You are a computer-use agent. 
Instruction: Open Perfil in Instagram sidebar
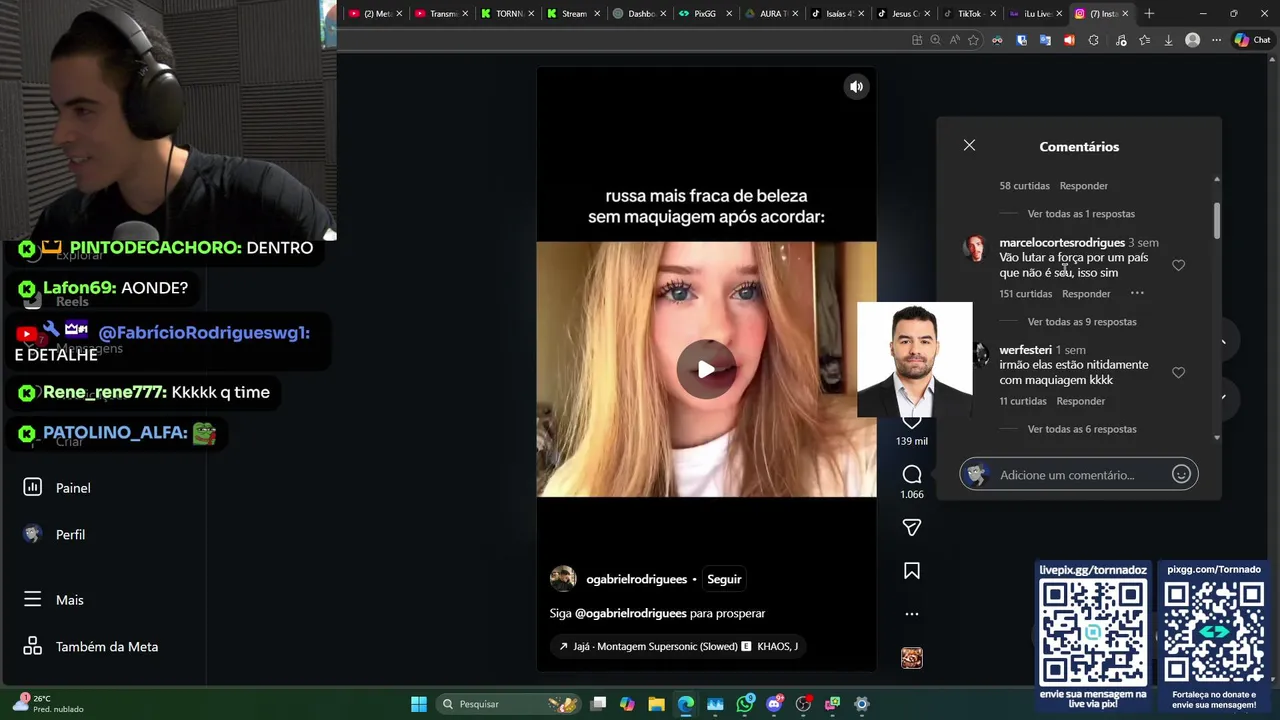point(70,535)
